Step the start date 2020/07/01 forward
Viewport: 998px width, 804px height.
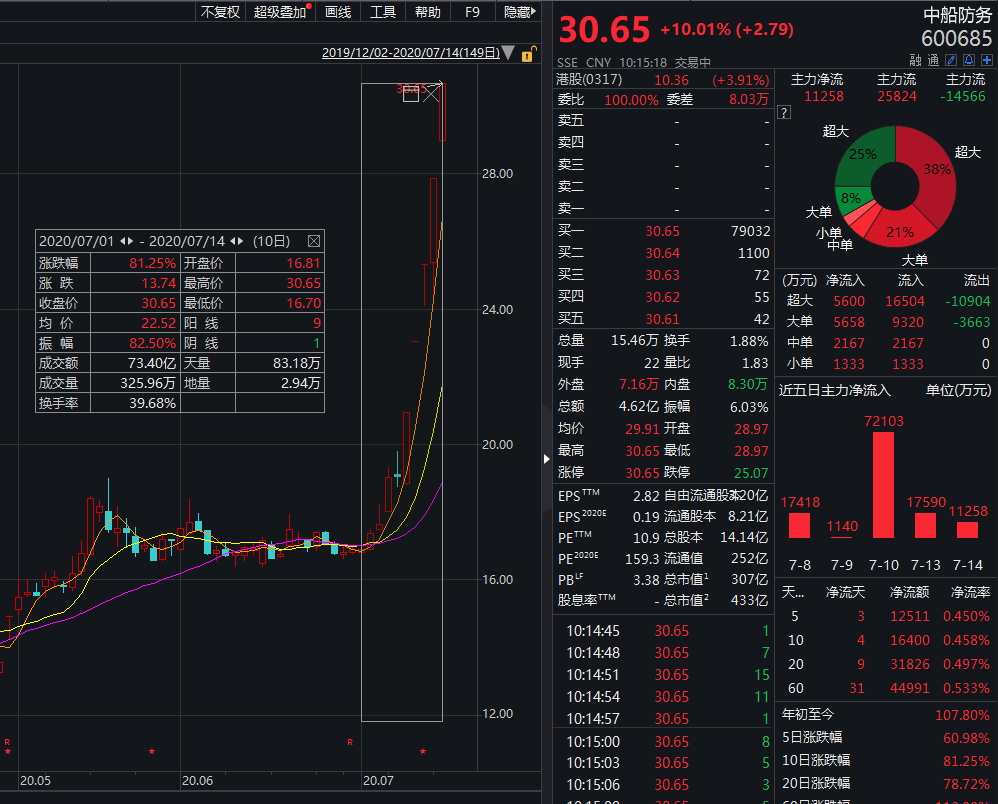pyautogui.click(x=130, y=241)
